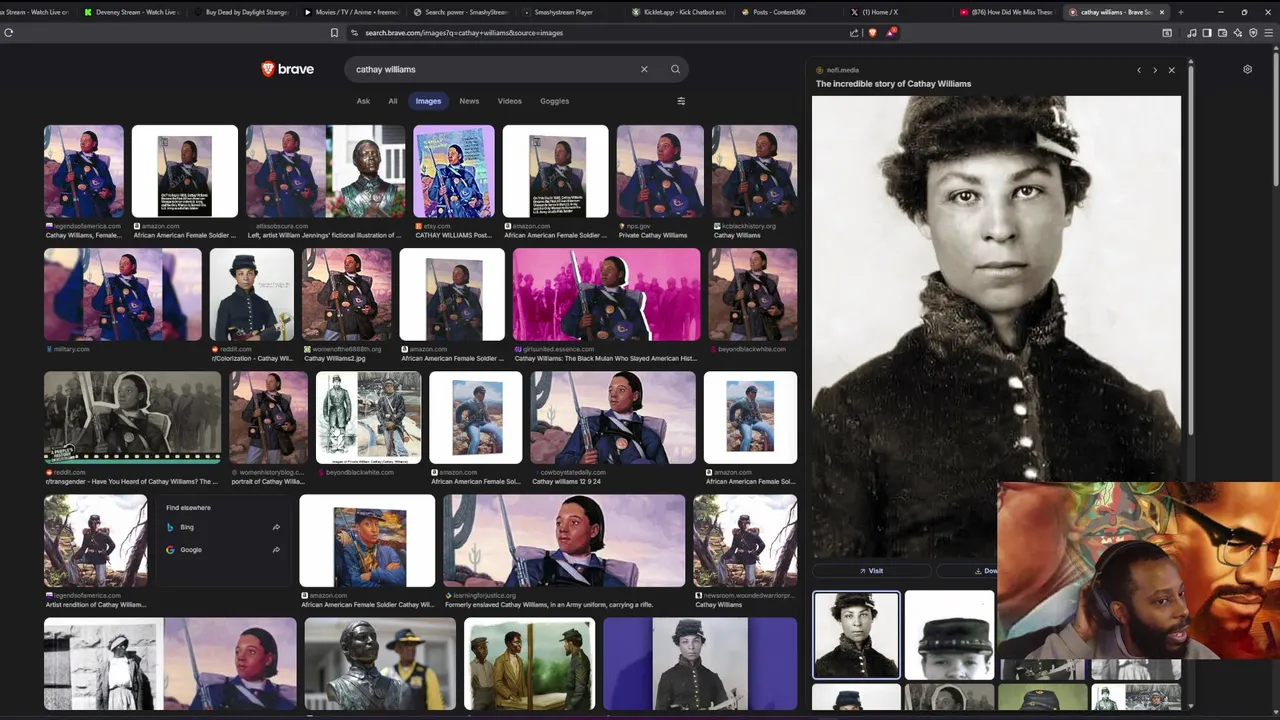Image resolution: width=1280 pixels, height=720 pixels.
Task: Search Google in Find elsewhere
Action: click(190, 549)
